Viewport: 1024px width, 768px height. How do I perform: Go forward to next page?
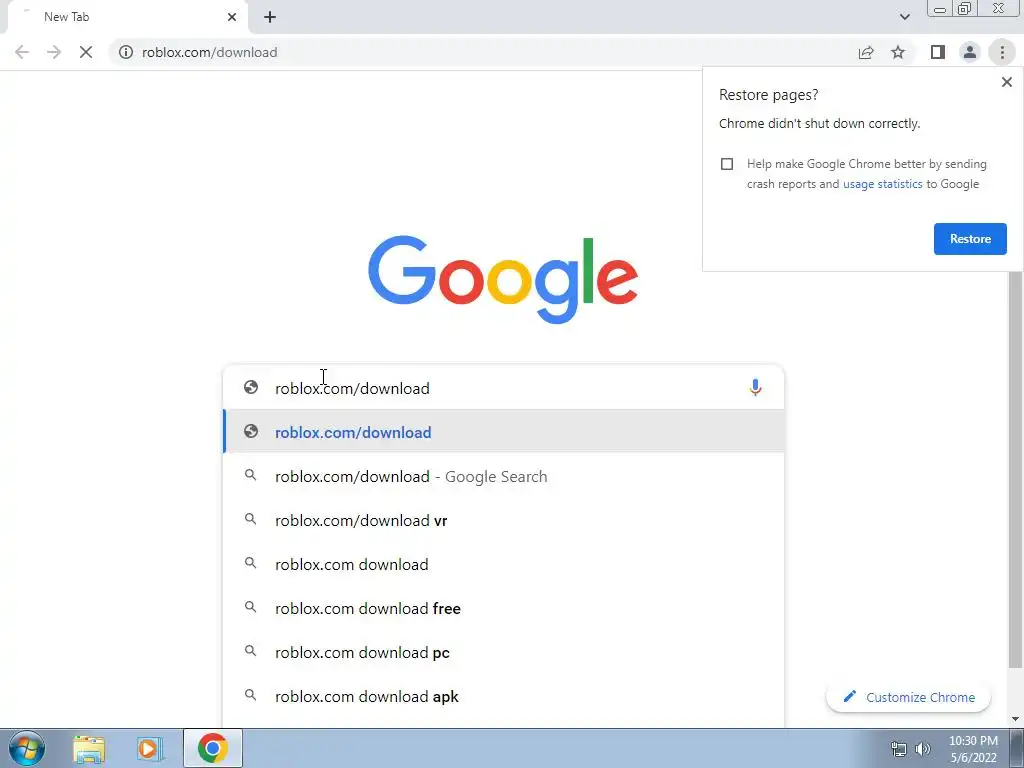click(x=54, y=52)
